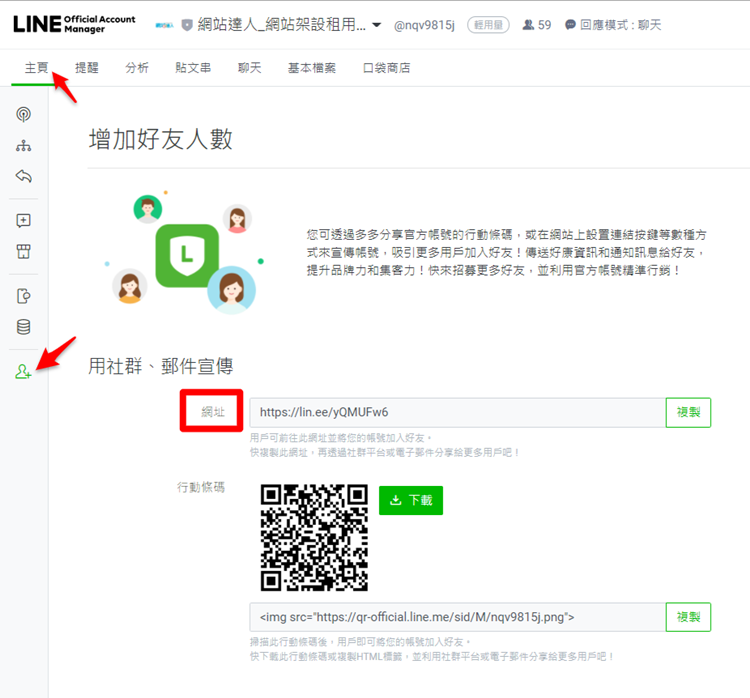Copy the img HTML tag with 複製 button
Screen dimensions: 750x698
pos(688,617)
